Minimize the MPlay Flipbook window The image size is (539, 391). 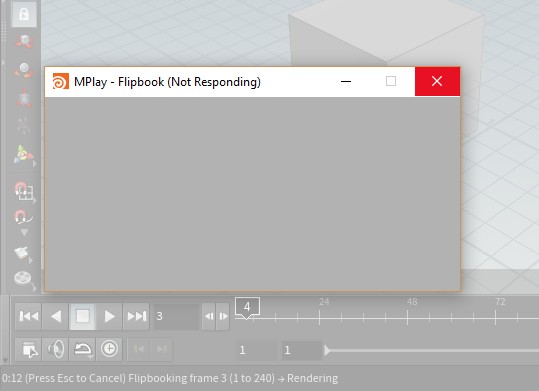coord(346,82)
